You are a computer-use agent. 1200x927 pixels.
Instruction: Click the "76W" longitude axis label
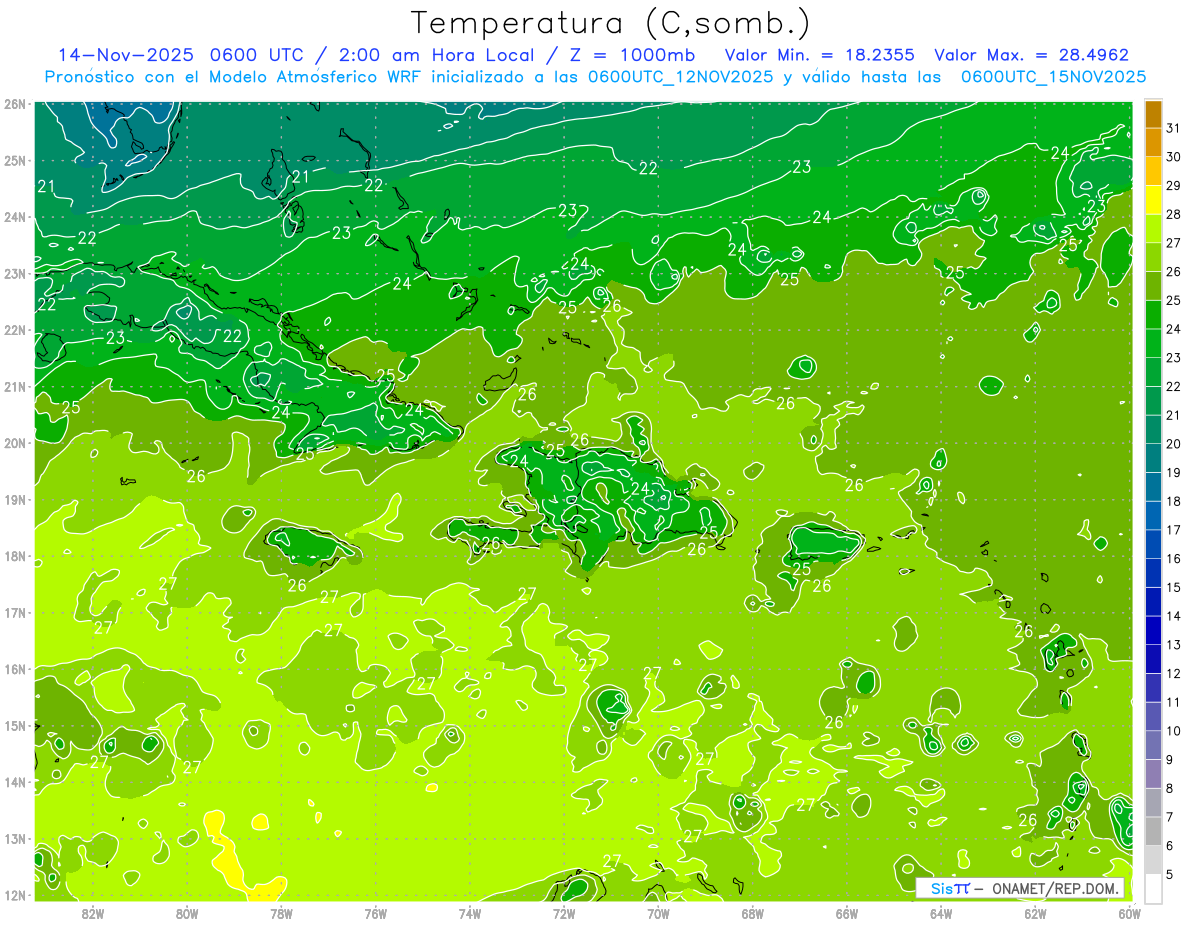click(376, 913)
